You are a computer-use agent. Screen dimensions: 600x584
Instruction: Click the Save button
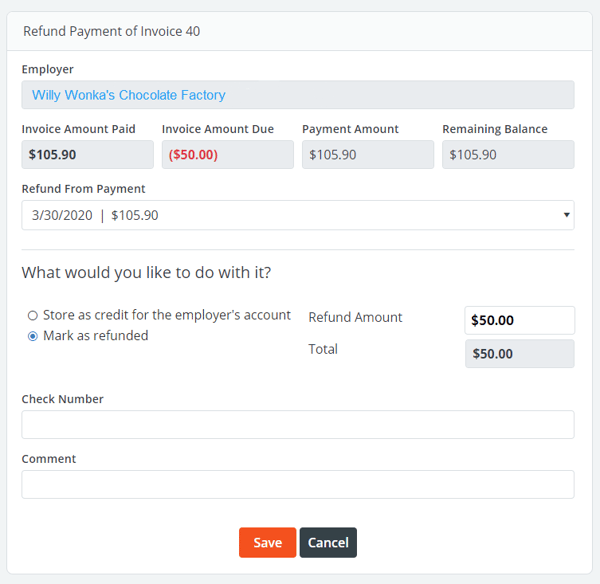pos(267,542)
